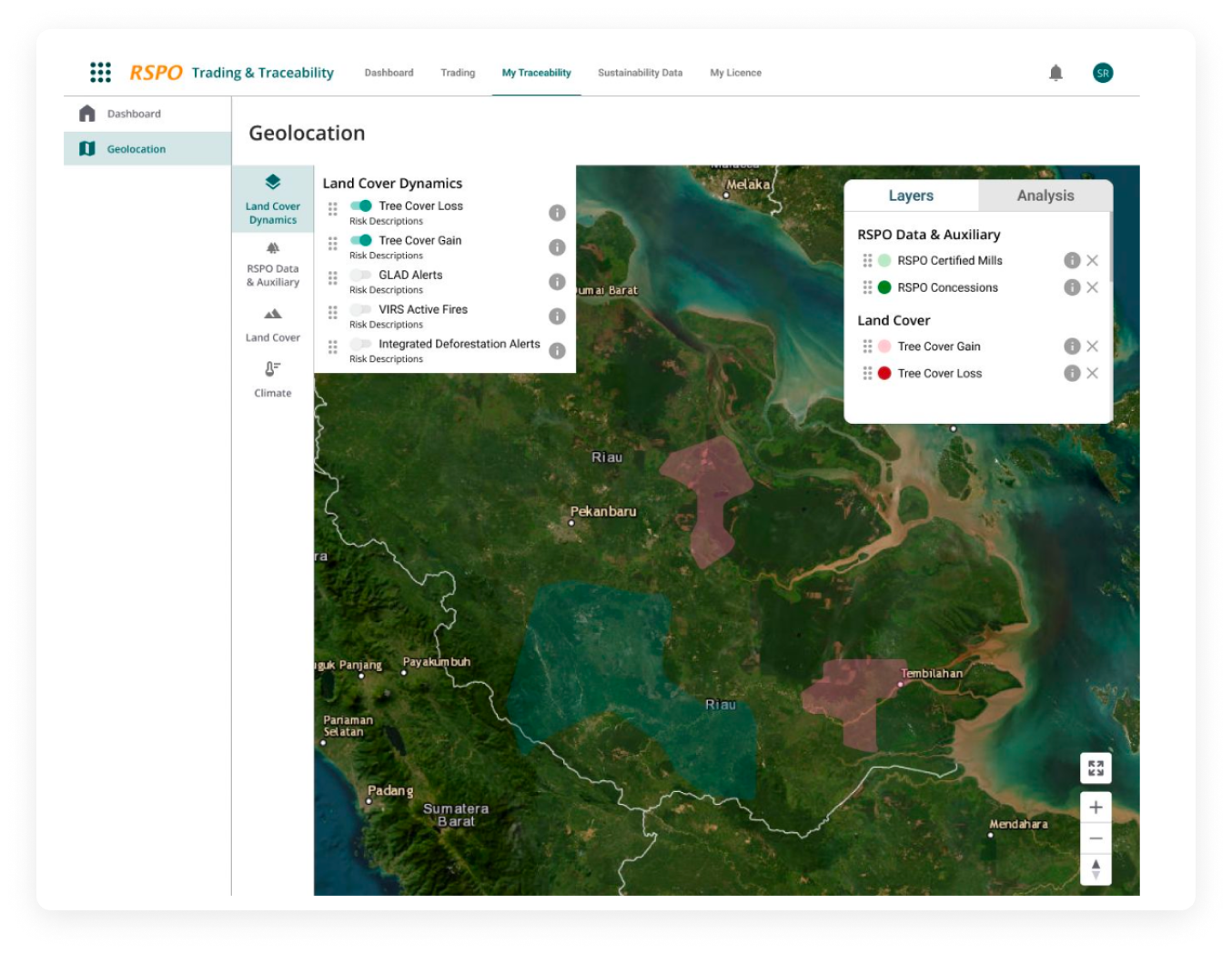Remove RSPO Certified Mills from layers

click(x=1092, y=260)
